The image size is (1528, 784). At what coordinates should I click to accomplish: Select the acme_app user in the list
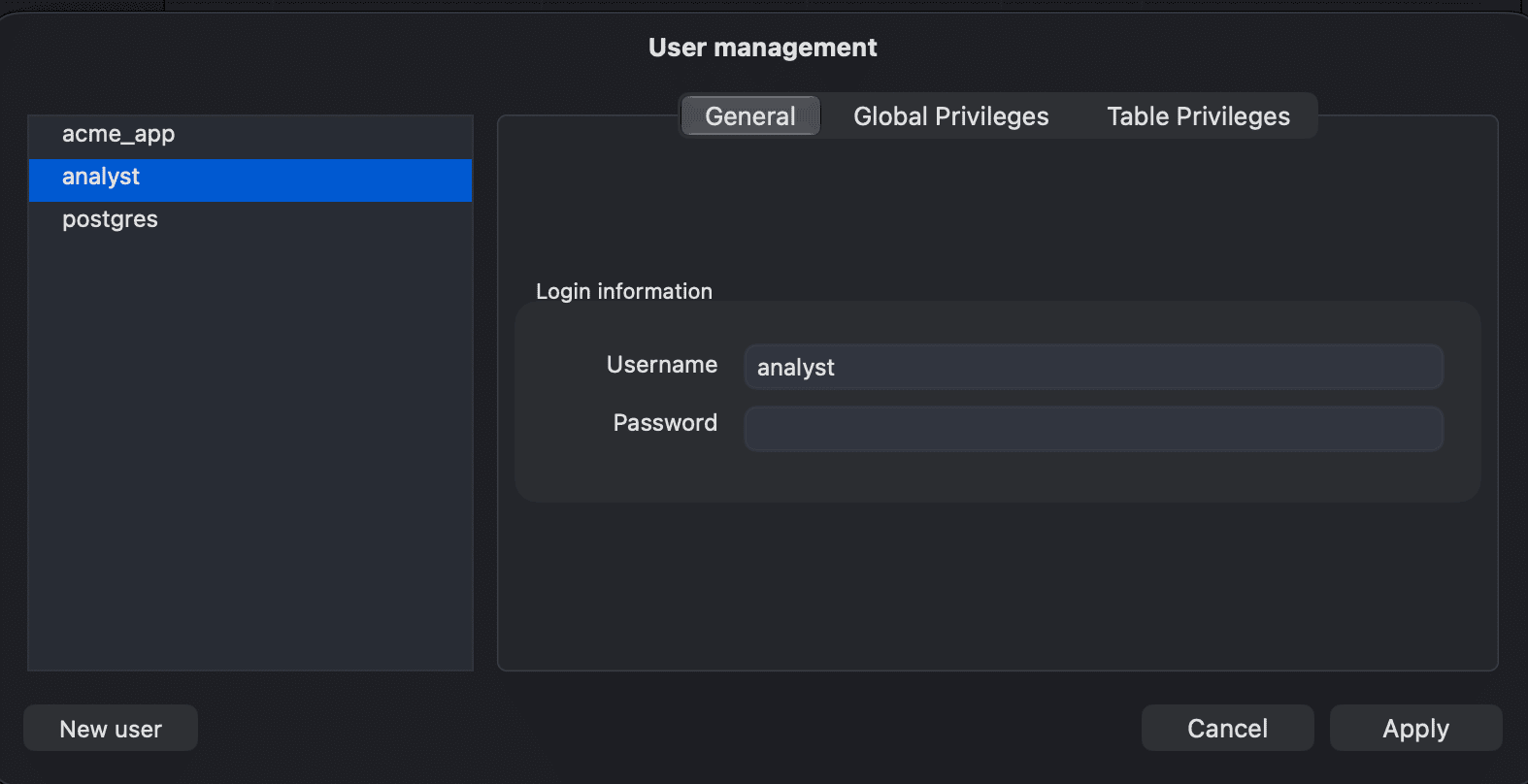click(250, 136)
